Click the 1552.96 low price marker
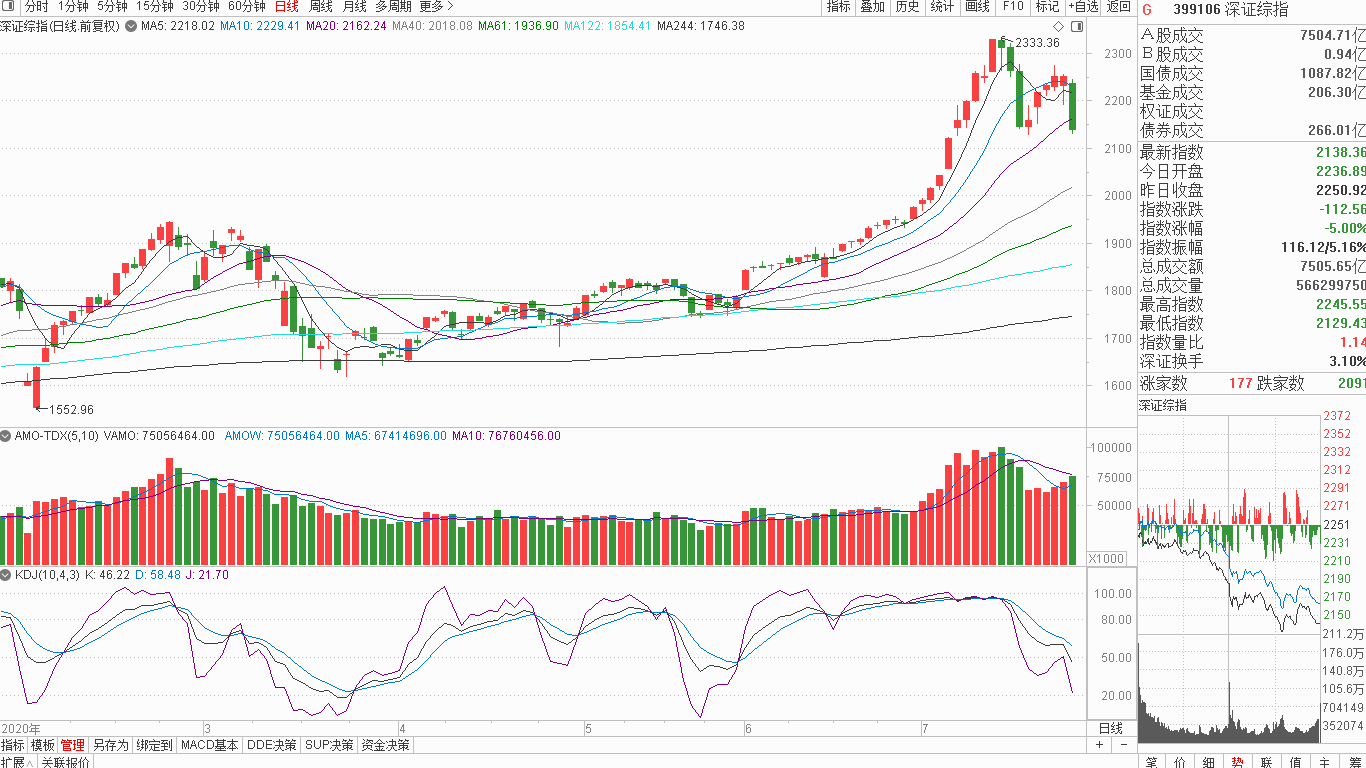Image resolution: width=1366 pixels, height=768 pixels. pos(71,409)
